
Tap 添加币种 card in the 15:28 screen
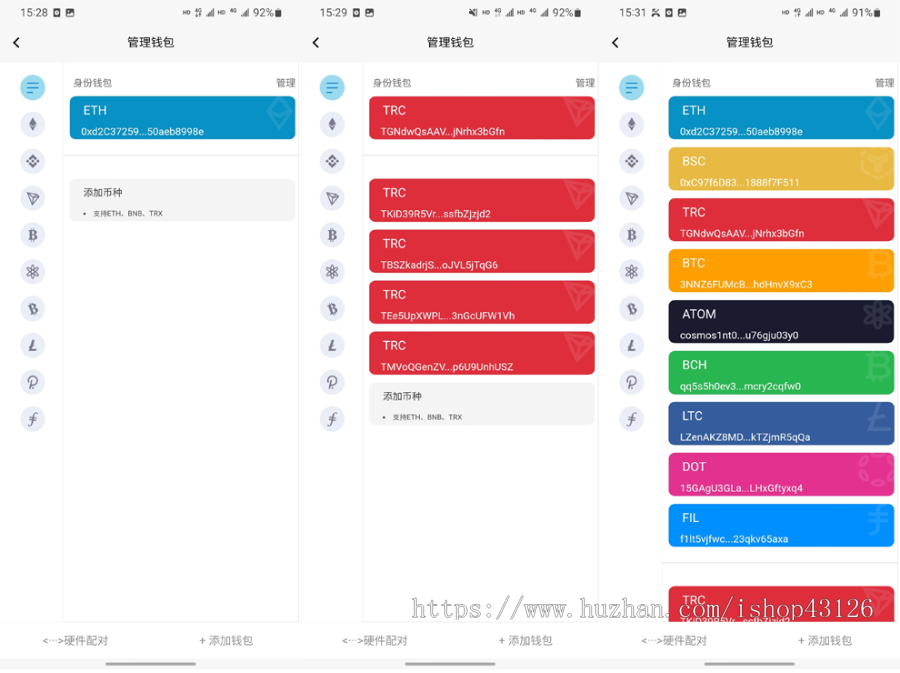pos(183,200)
